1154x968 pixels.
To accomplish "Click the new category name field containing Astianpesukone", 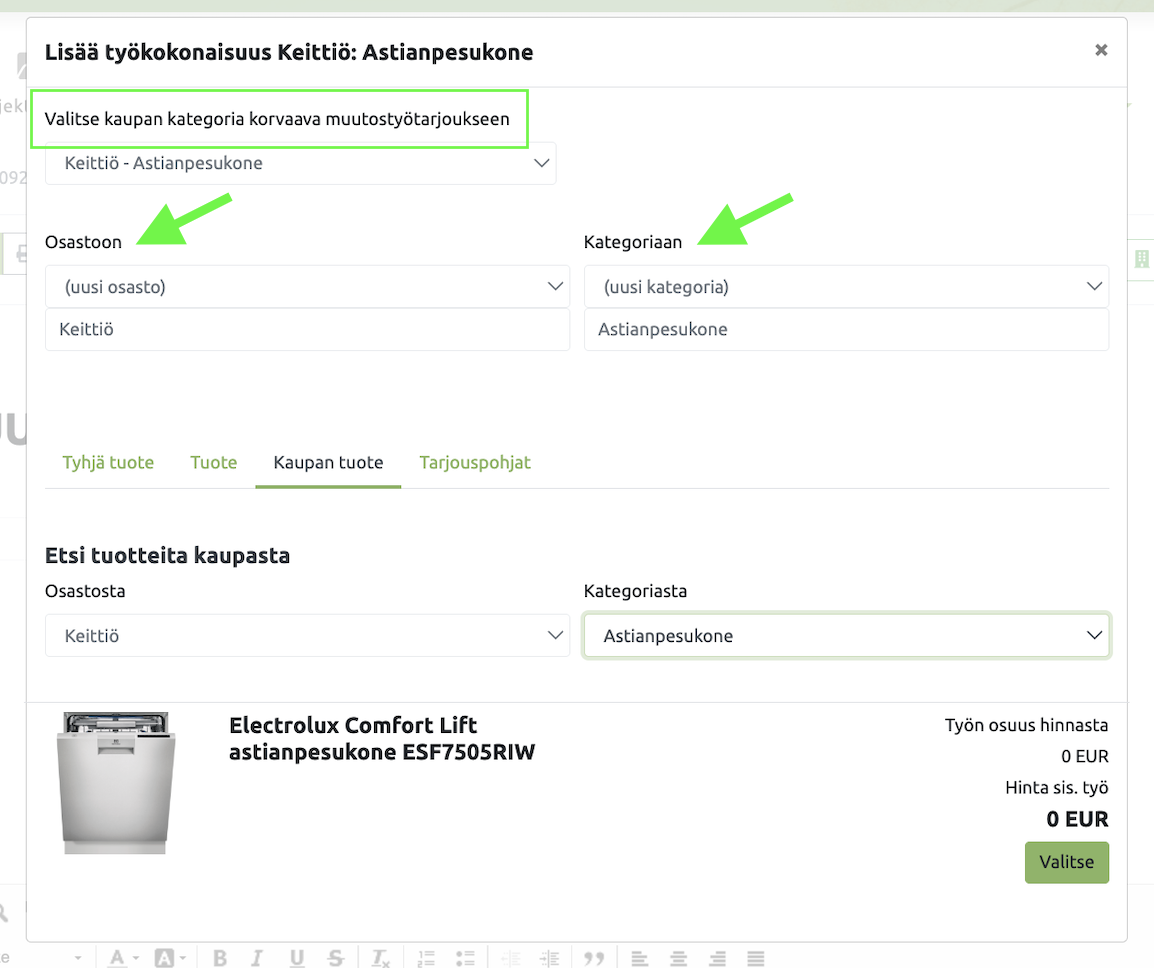I will tap(846, 329).
